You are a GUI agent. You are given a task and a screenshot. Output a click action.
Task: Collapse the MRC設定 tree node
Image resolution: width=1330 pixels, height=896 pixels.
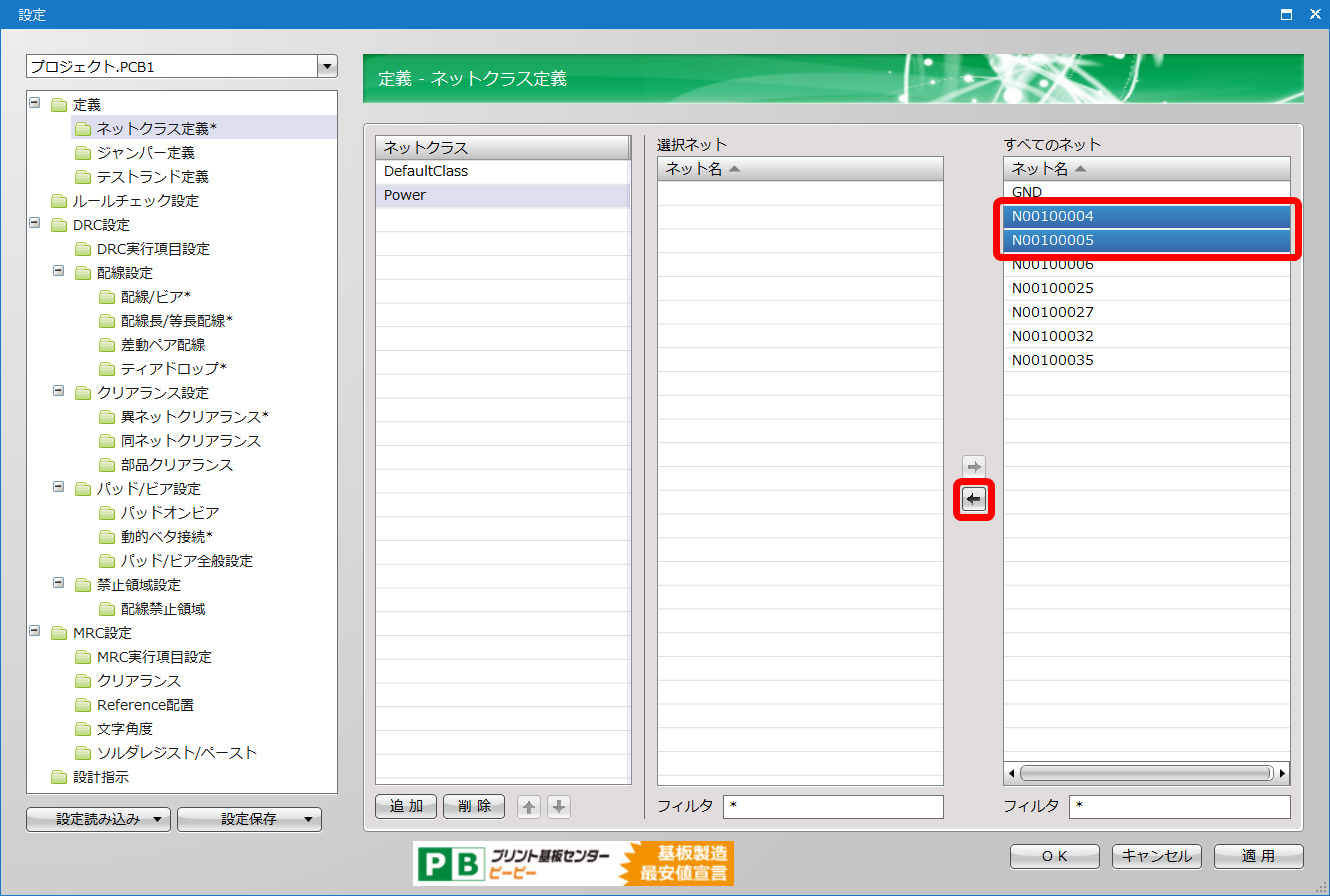click(x=36, y=632)
